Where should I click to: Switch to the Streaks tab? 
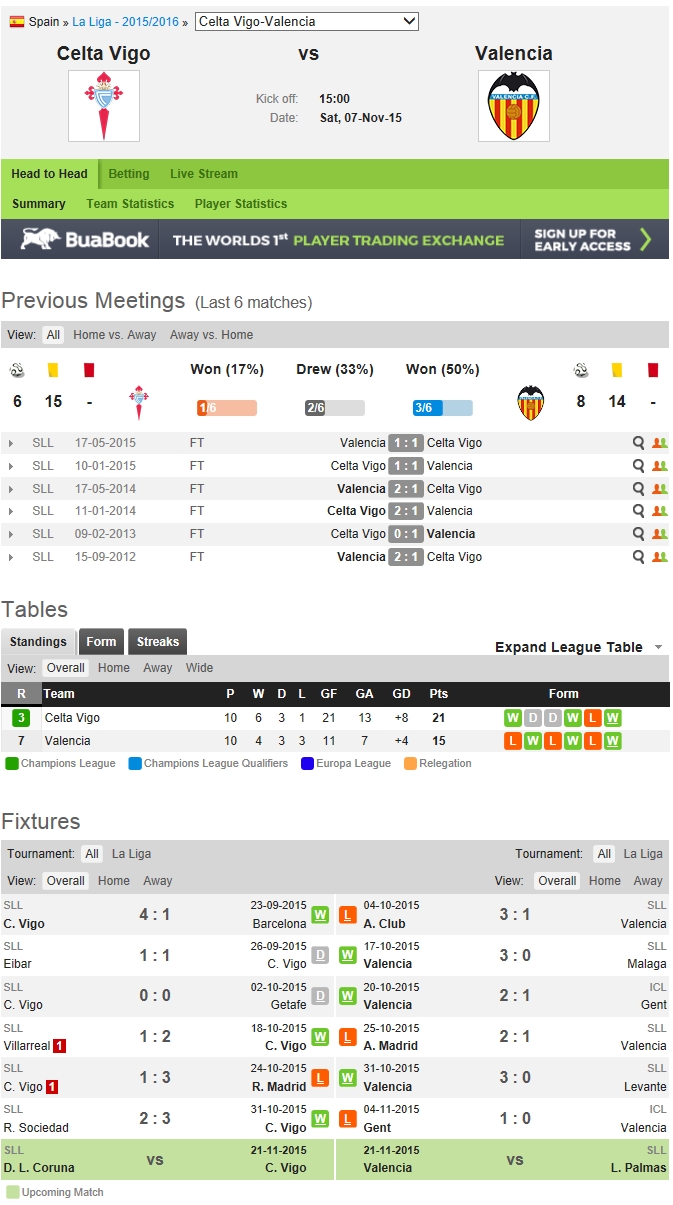(x=157, y=642)
